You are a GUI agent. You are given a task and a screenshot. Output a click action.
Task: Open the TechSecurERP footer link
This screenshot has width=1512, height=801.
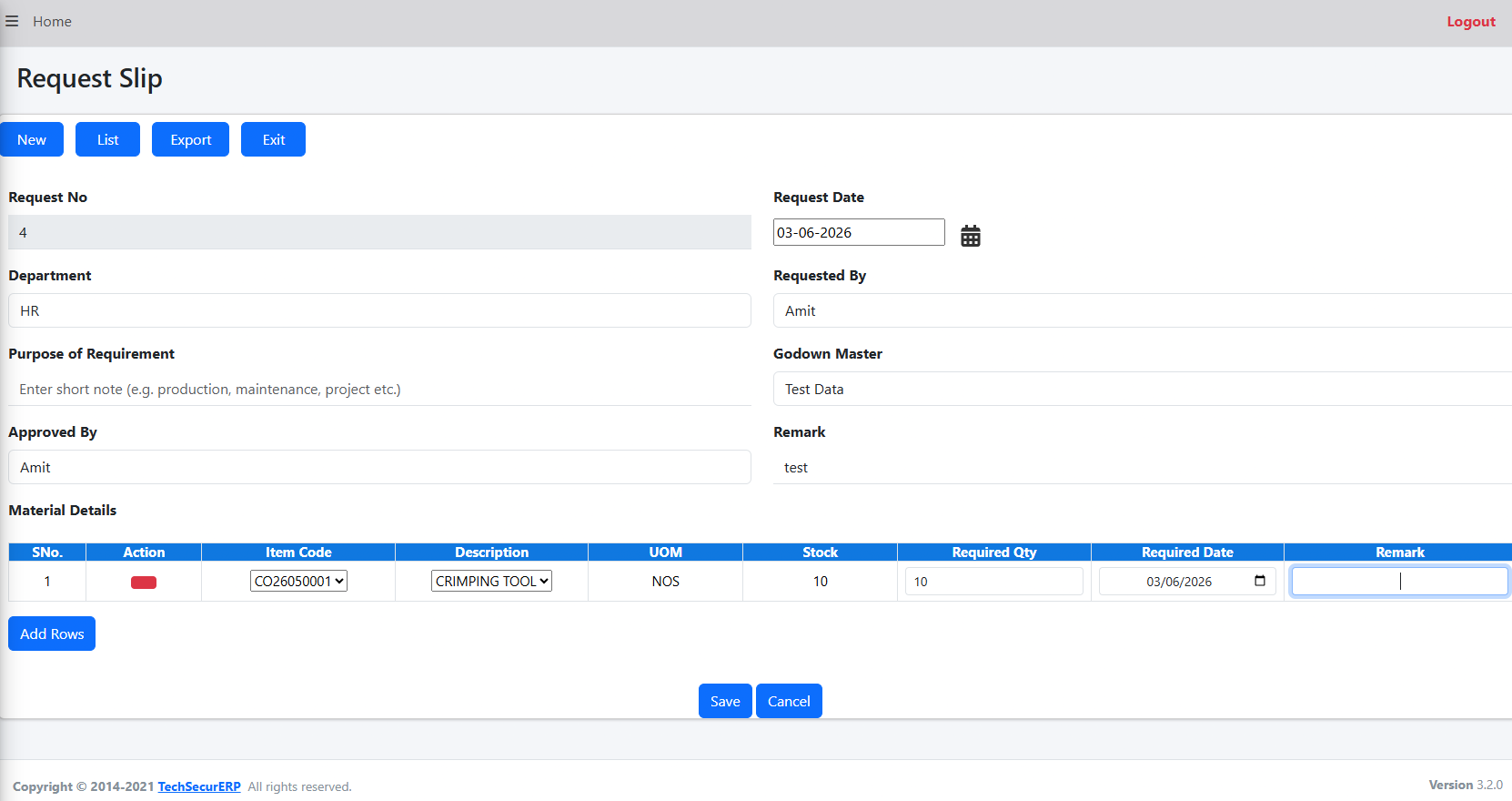(x=199, y=786)
